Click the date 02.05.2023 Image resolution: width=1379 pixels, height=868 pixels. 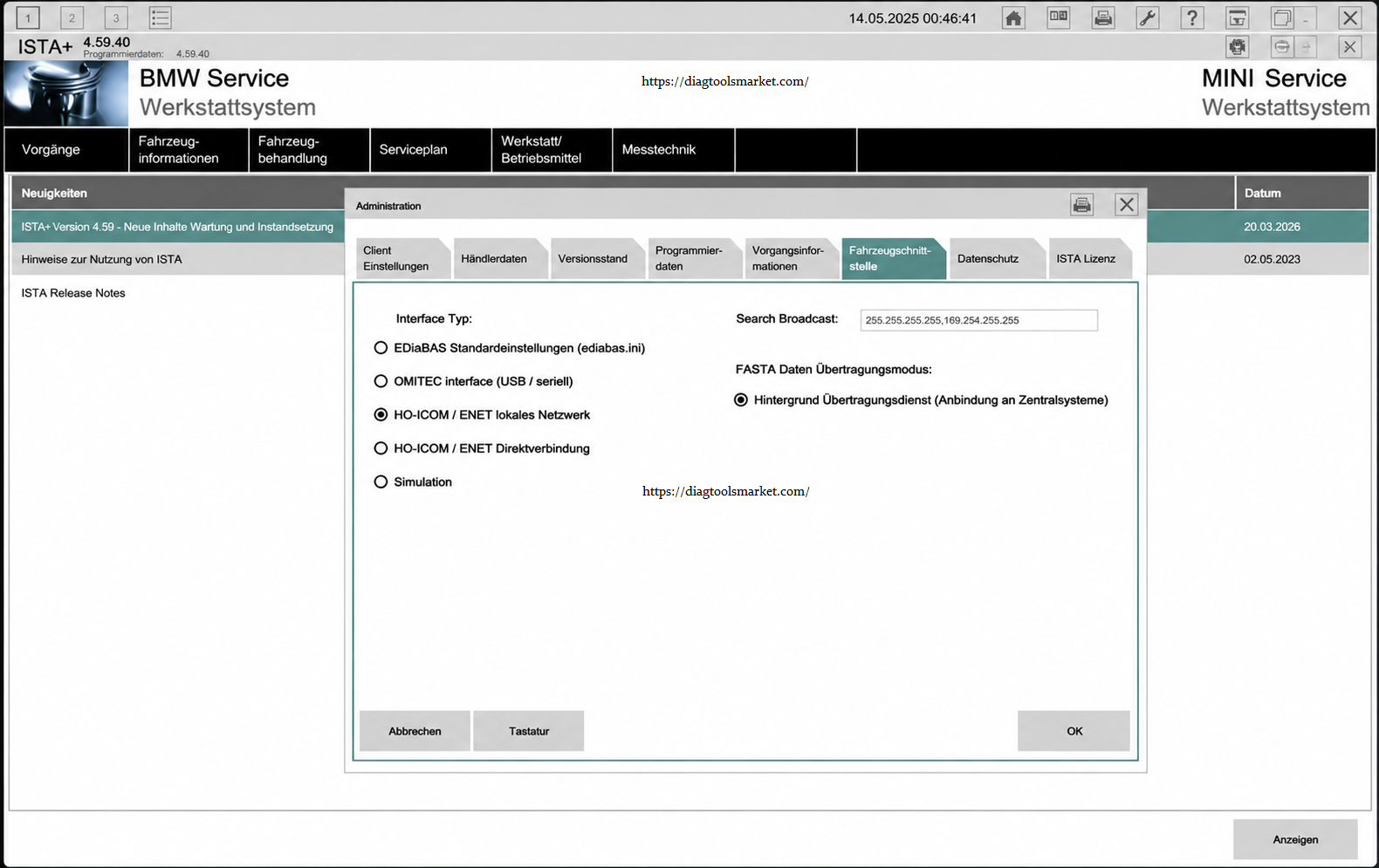tap(1272, 259)
